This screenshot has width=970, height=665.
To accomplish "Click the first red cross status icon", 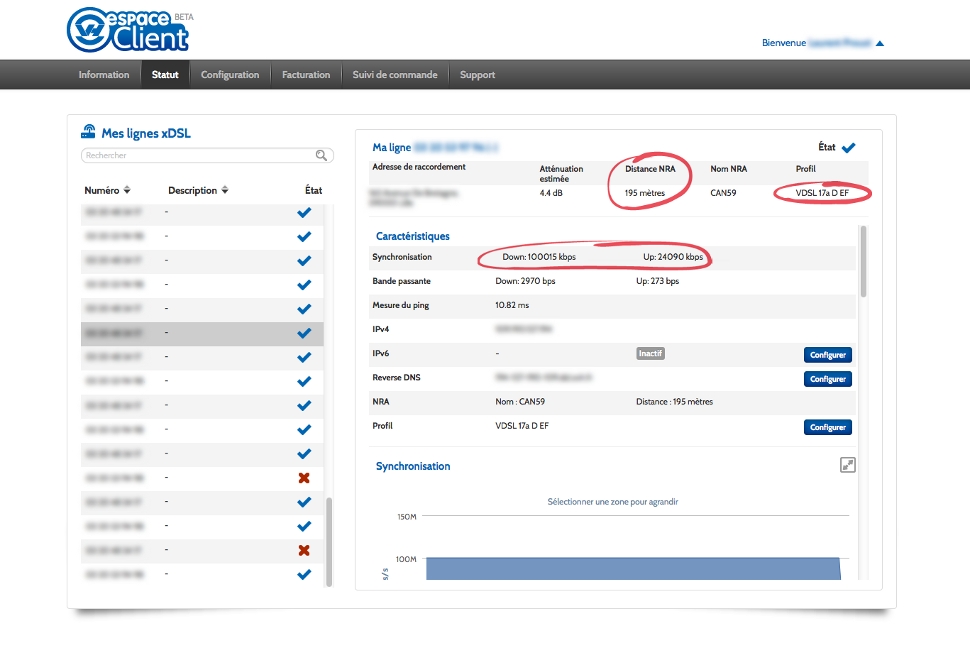I will 304,478.
